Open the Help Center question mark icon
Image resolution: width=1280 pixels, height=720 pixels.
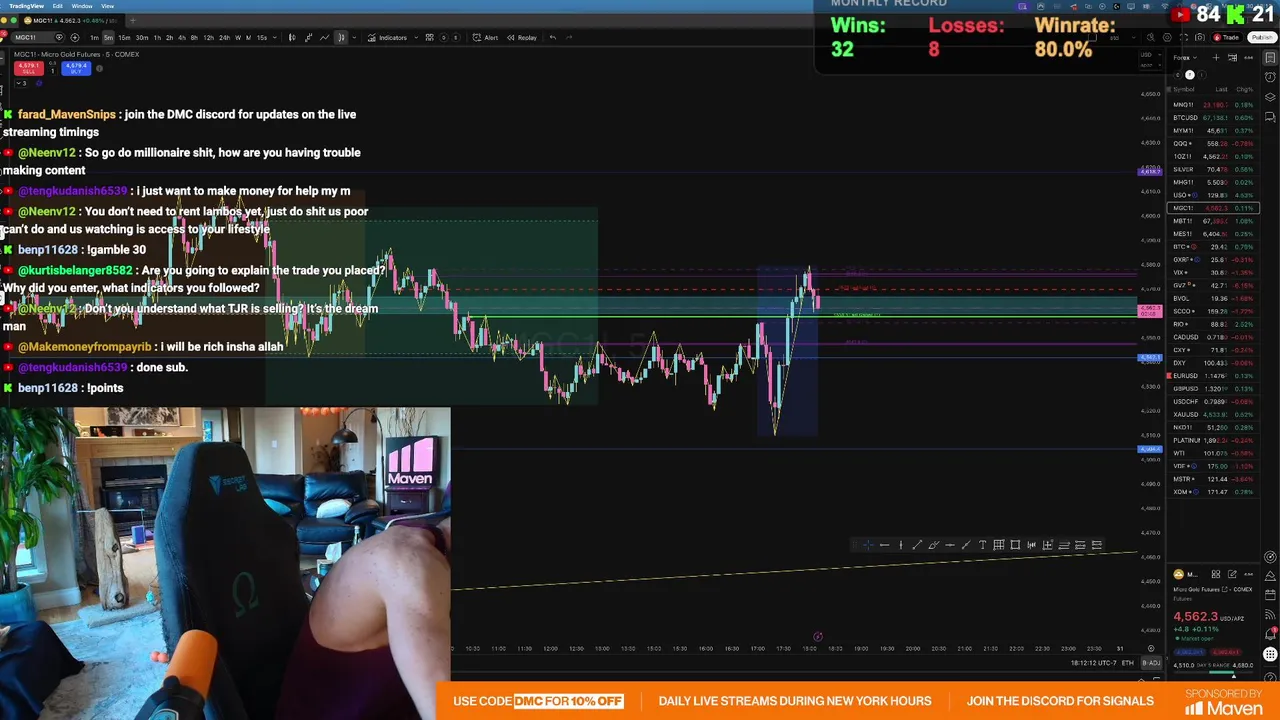[1270, 677]
